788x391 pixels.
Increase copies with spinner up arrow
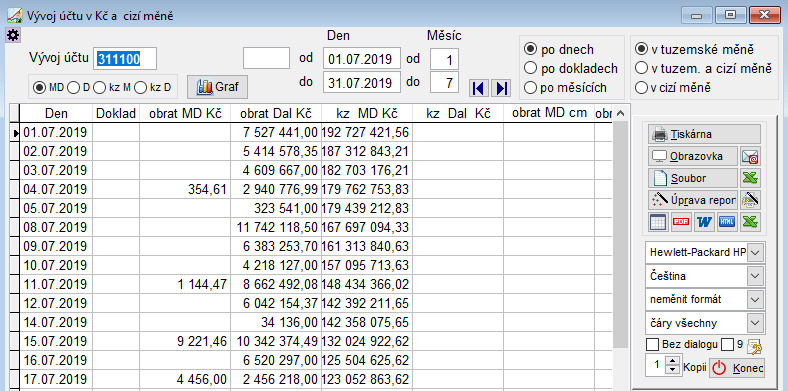click(x=672, y=361)
